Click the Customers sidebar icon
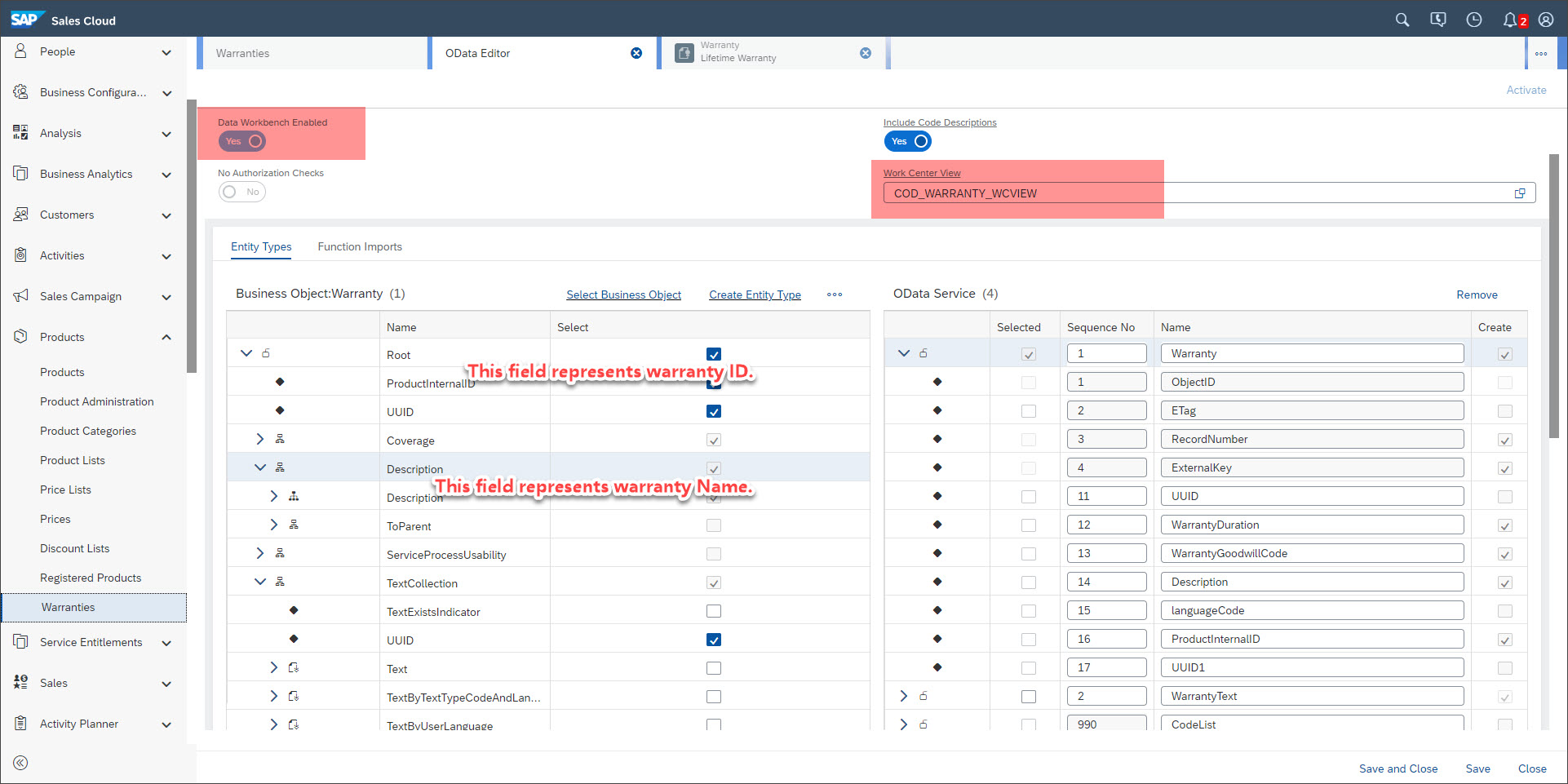This screenshot has width=1568, height=784. [x=20, y=215]
